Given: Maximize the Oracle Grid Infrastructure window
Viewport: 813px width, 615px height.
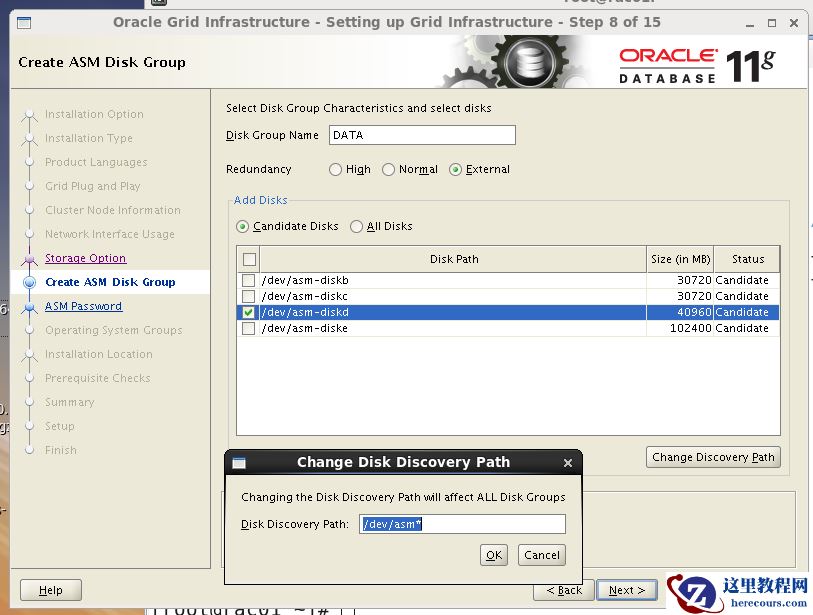Looking at the screenshot, I should coord(772,23).
